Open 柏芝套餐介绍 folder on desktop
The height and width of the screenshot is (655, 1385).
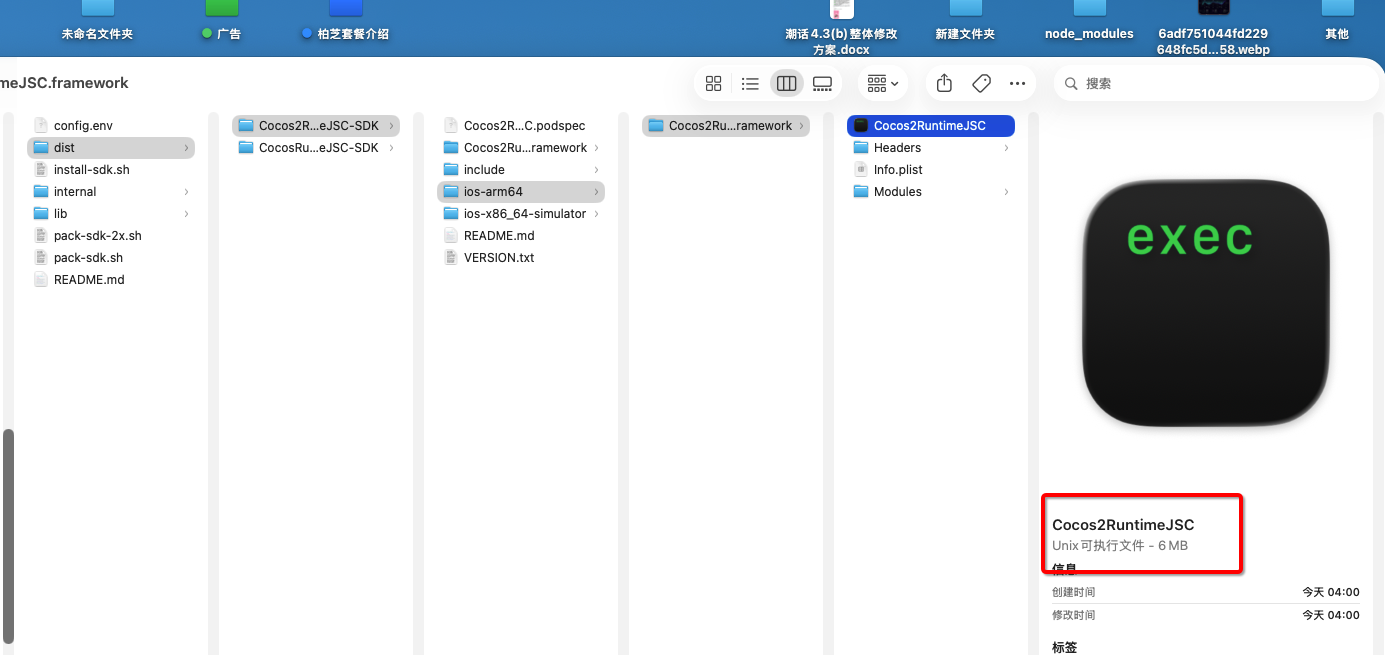[x=345, y=22]
